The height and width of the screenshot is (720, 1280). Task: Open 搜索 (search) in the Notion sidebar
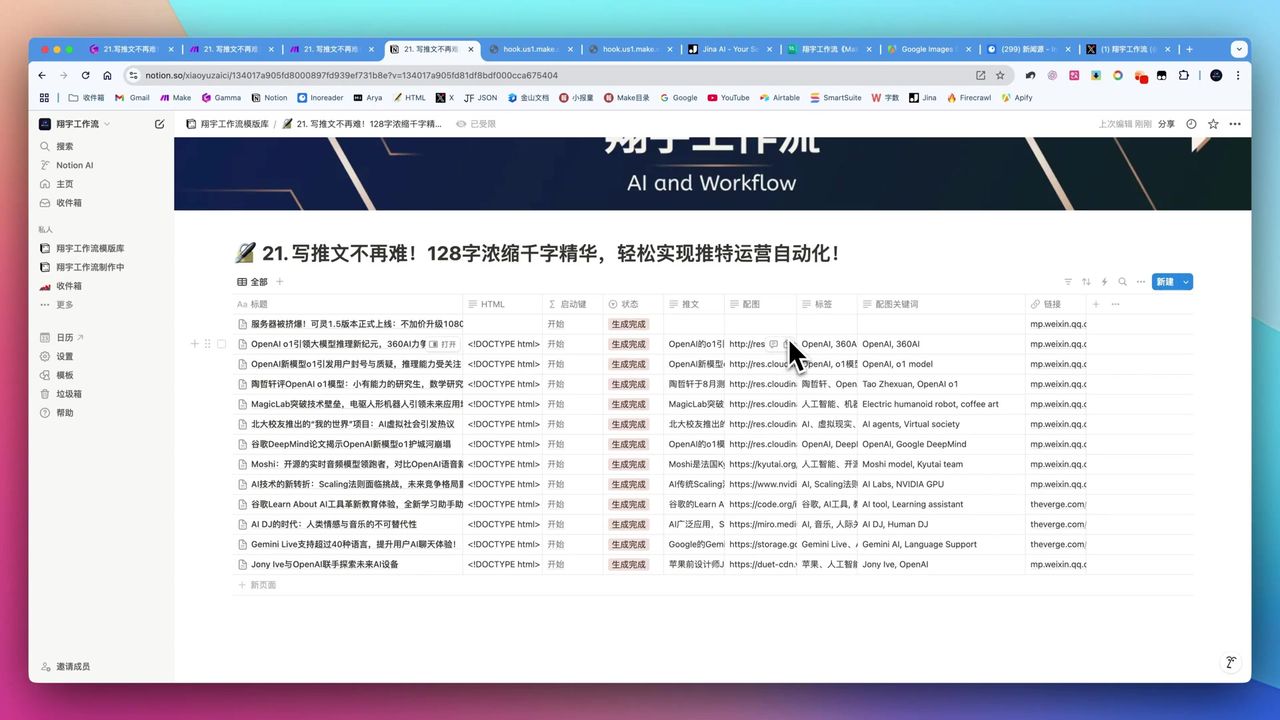click(64, 146)
